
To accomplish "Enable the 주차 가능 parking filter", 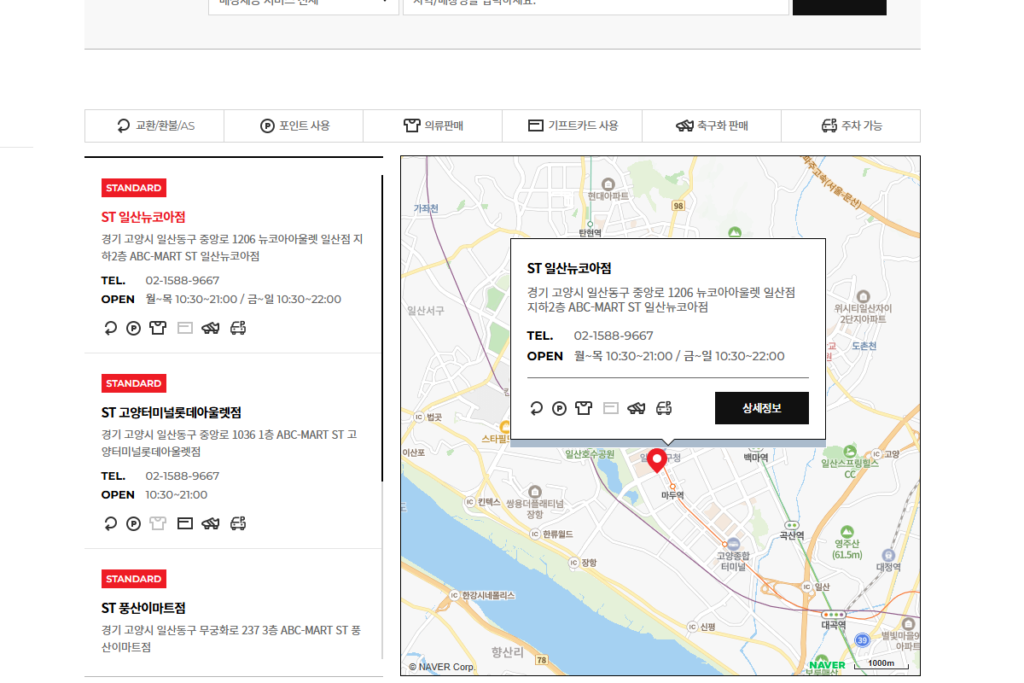I will (x=850, y=125).
